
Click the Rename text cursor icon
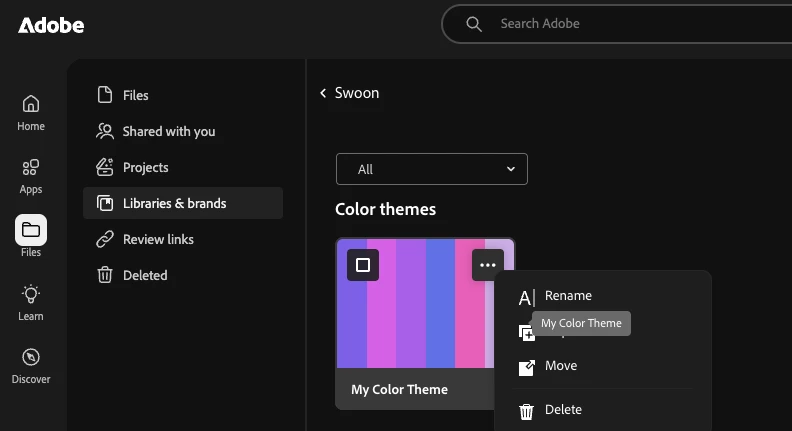(526, 298)
